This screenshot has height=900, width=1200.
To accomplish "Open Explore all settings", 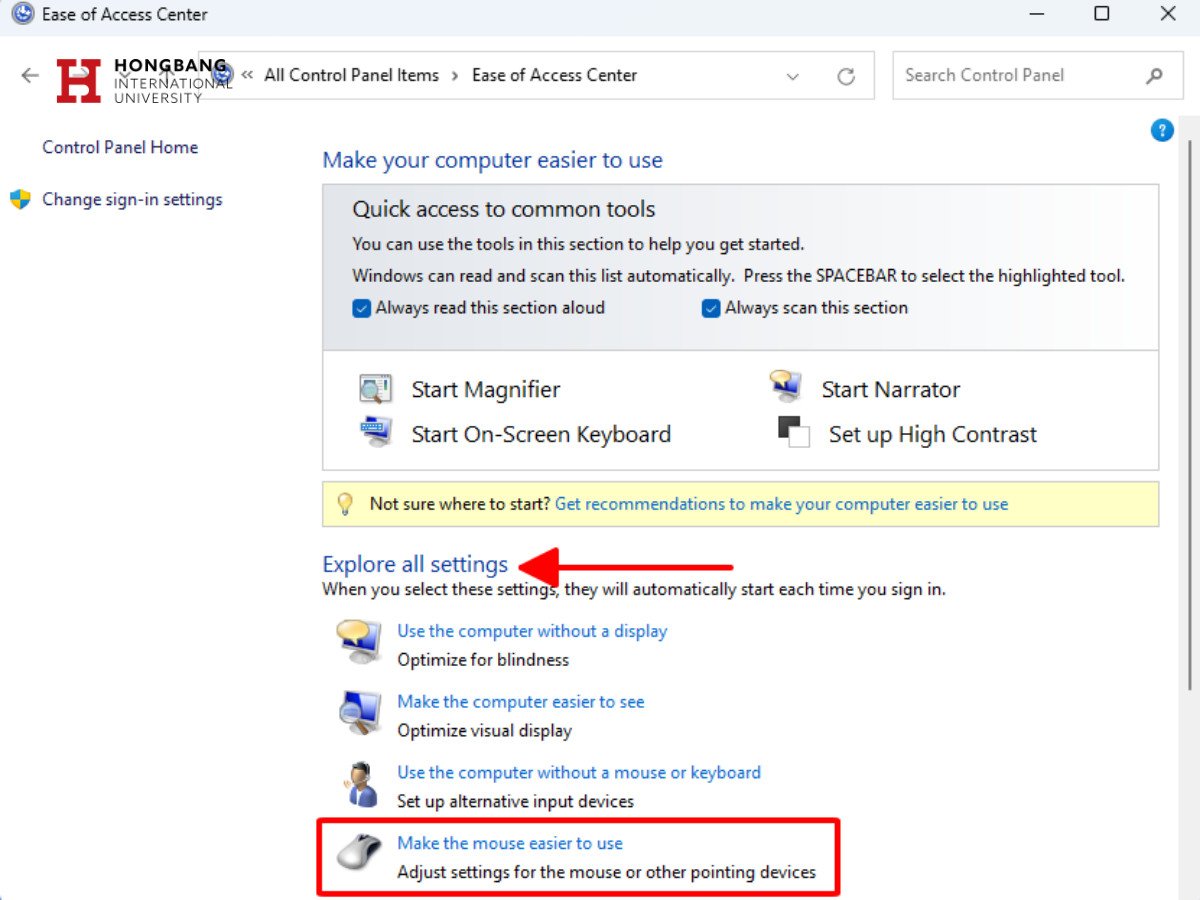I will [415, 564].
